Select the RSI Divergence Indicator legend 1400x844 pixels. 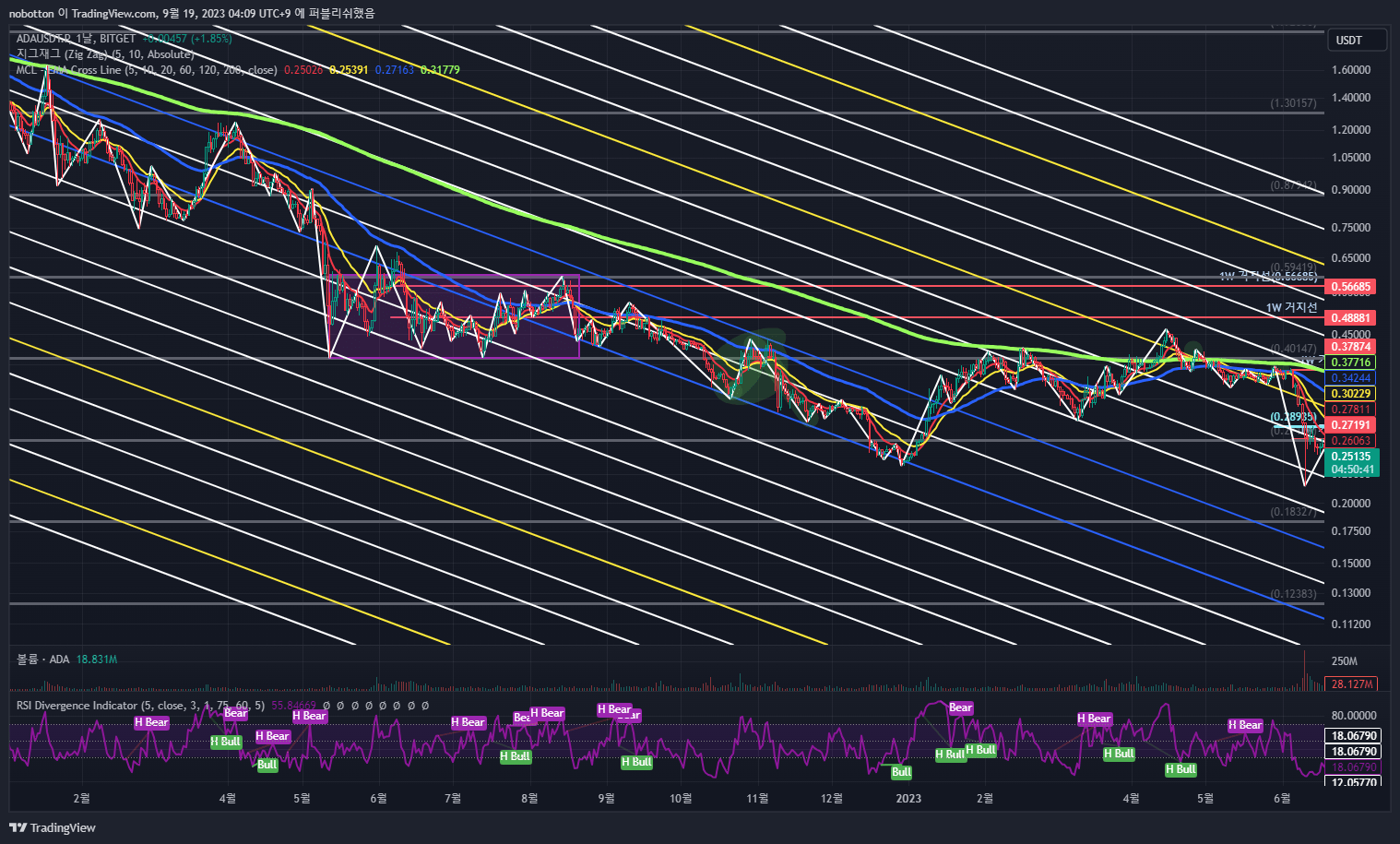coord(140,706)
